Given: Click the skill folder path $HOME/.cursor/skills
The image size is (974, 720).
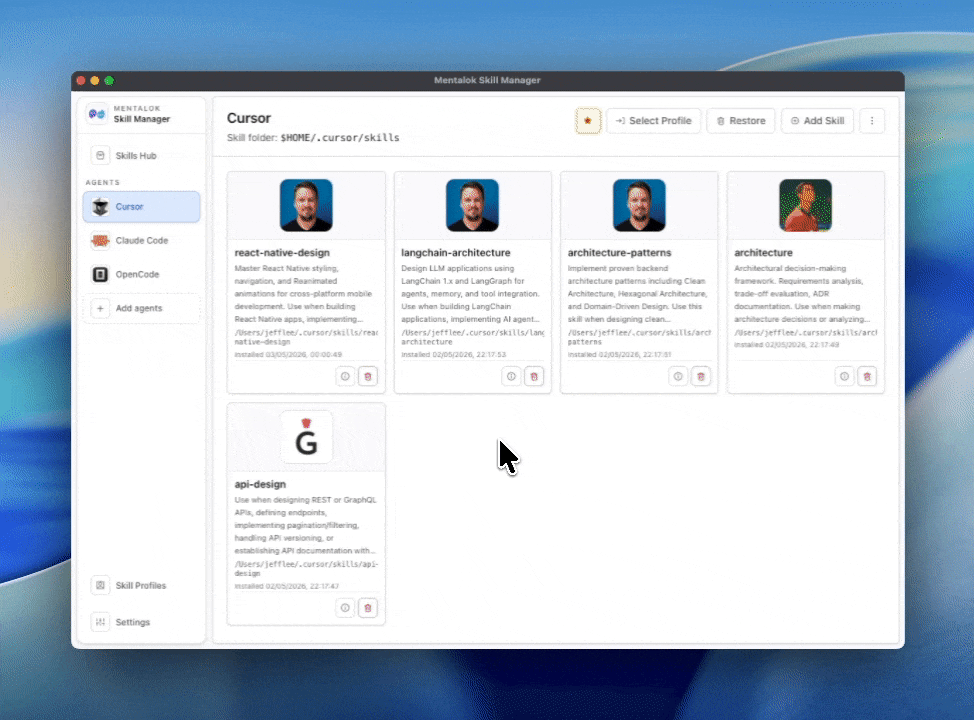Looking at the screenshot, I should pyautogui.click(x=340, y=138).
